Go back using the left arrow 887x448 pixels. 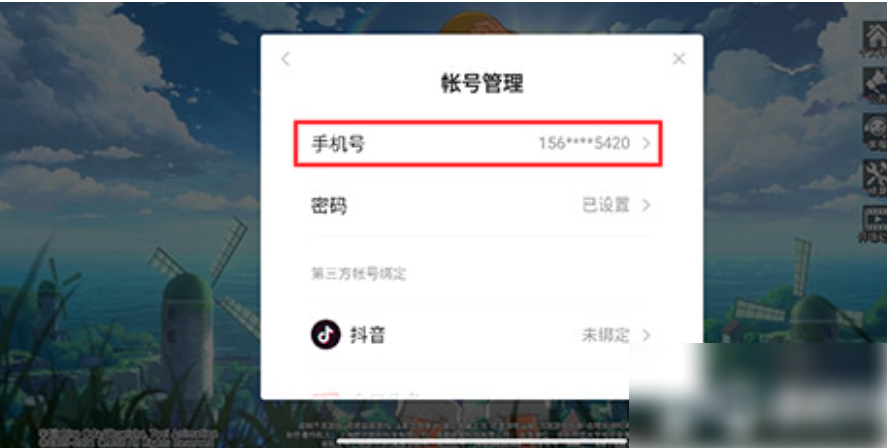(x=286, y=58)
